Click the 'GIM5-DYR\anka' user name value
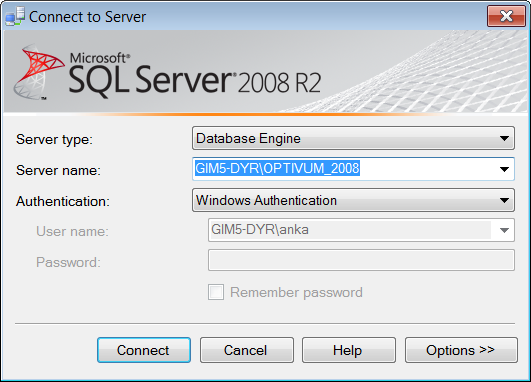Viewport: 531px width, 382px height. [260, 230]
